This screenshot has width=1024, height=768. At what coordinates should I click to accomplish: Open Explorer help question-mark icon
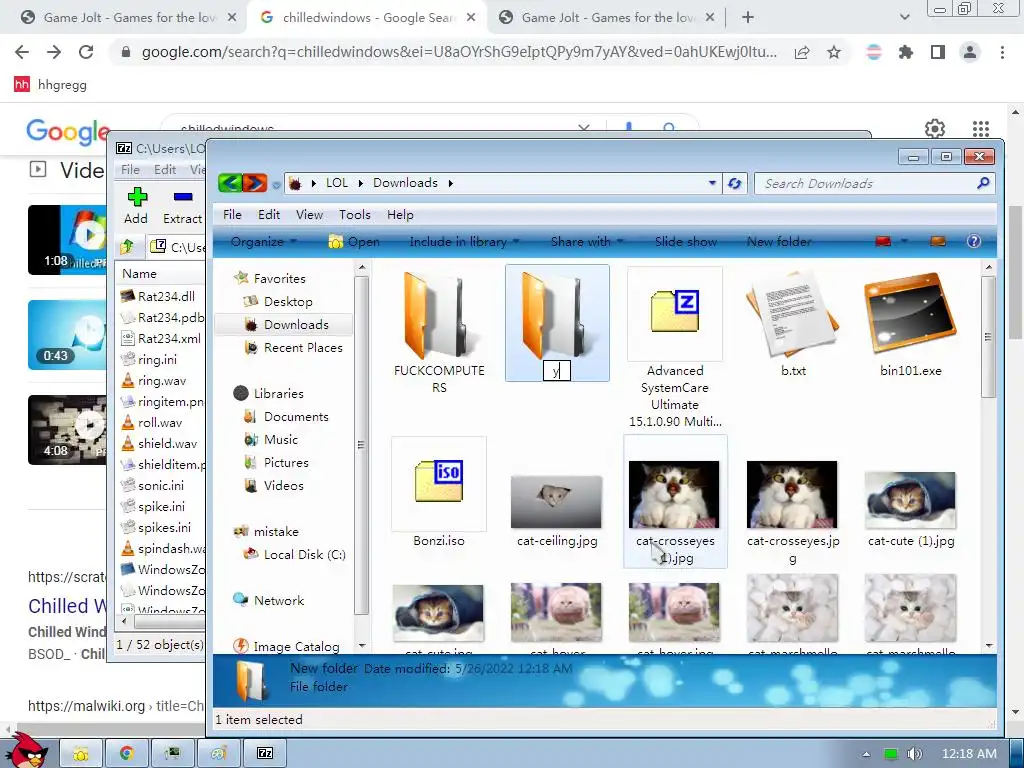click(974, 242)
